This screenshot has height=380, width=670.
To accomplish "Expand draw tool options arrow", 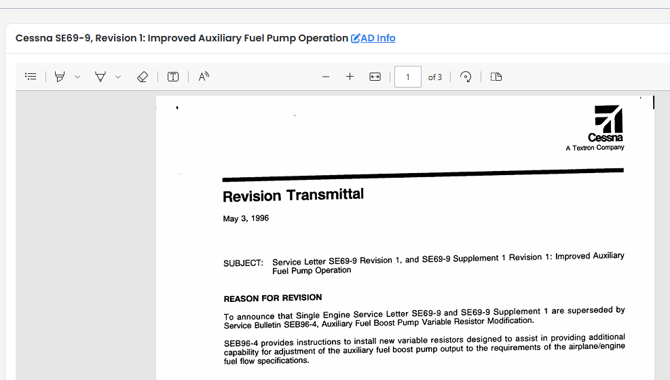I will coord(118,77).
